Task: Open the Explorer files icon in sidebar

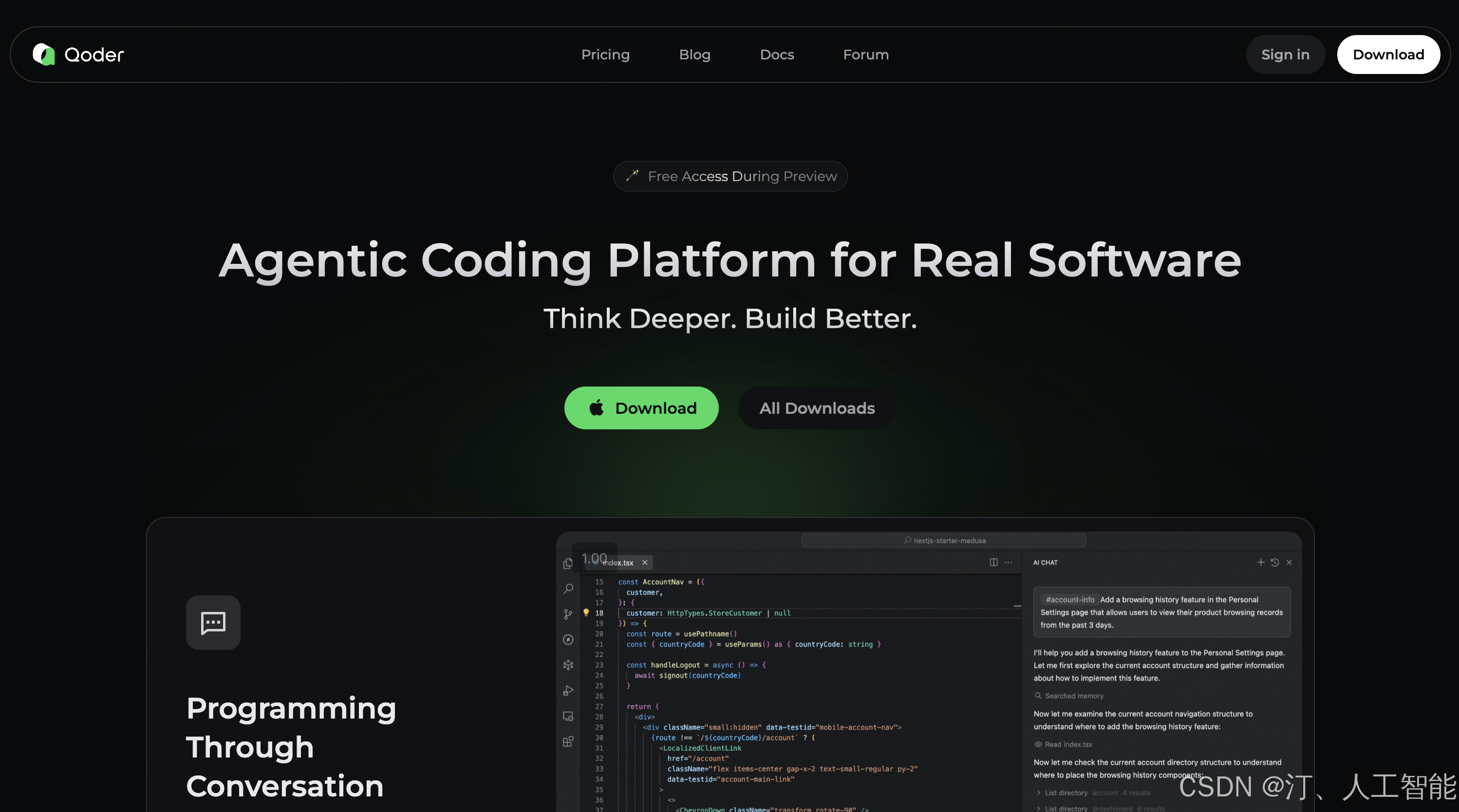Action: pyautogui.click(x=567, y=563)
